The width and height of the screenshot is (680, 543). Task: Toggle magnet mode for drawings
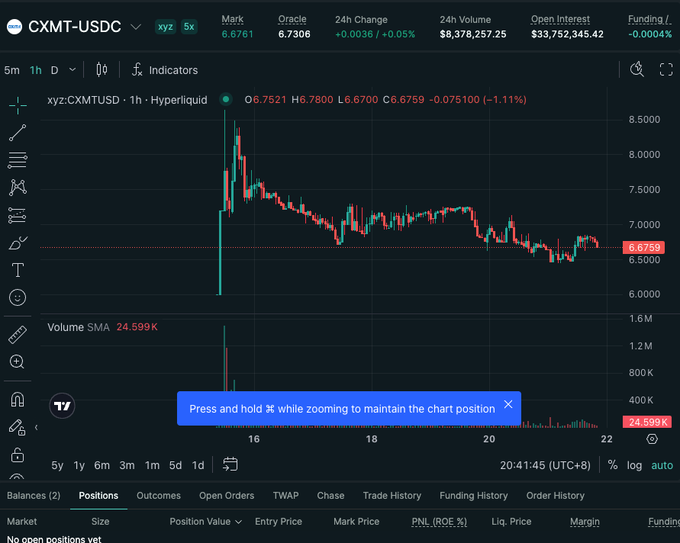[x=18, y=399]
